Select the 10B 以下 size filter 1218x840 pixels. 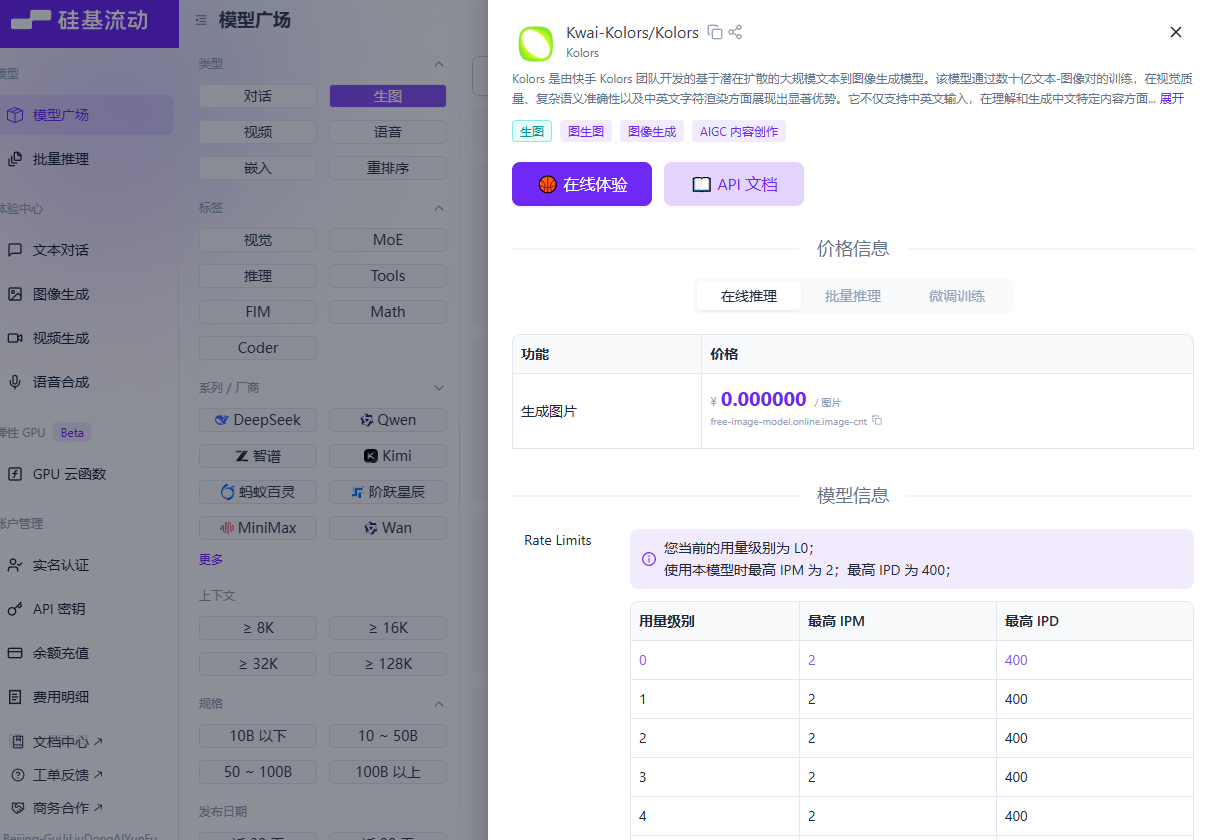258,736
